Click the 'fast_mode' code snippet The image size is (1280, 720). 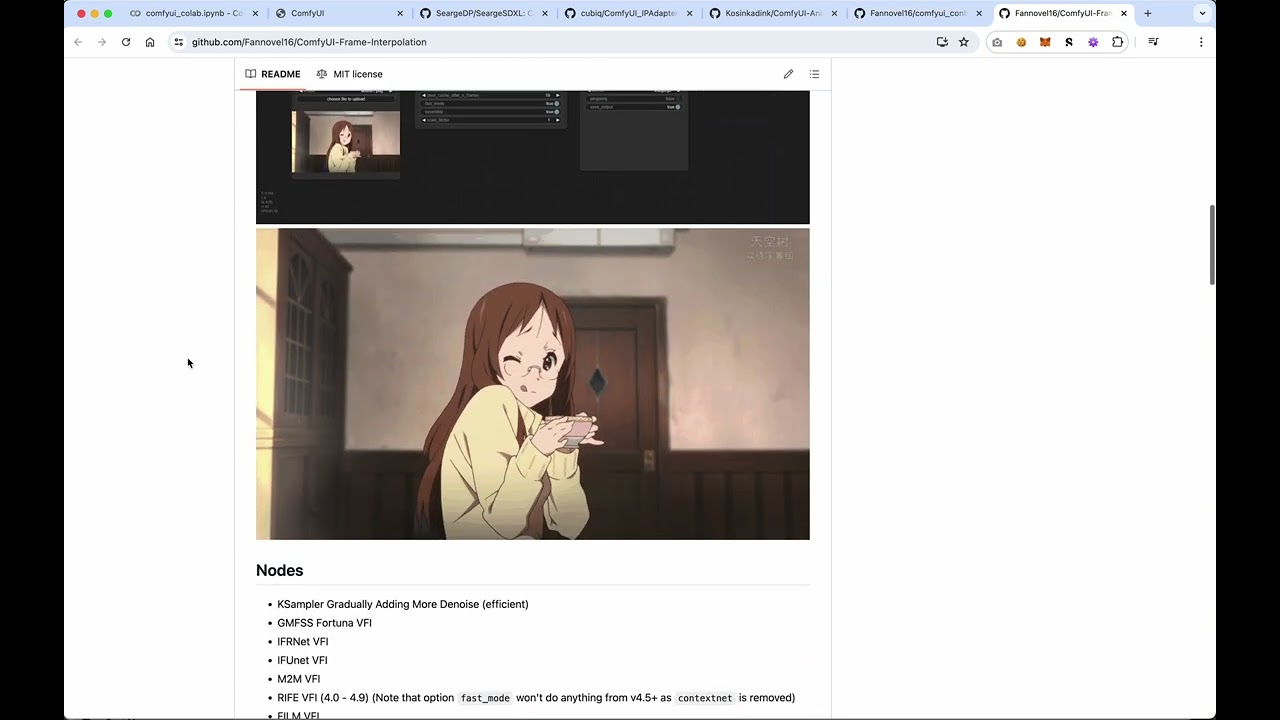(x=485, y=698)
